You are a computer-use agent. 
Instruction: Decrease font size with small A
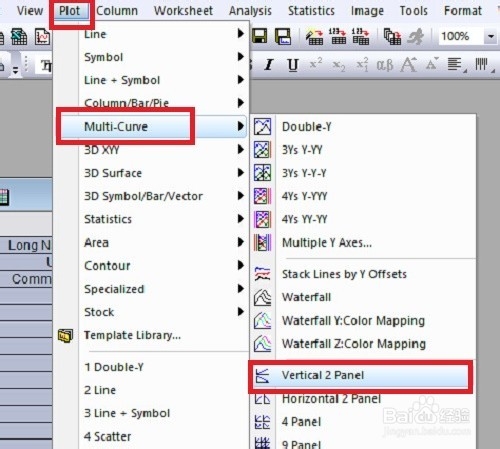click(x=432, y=64)
